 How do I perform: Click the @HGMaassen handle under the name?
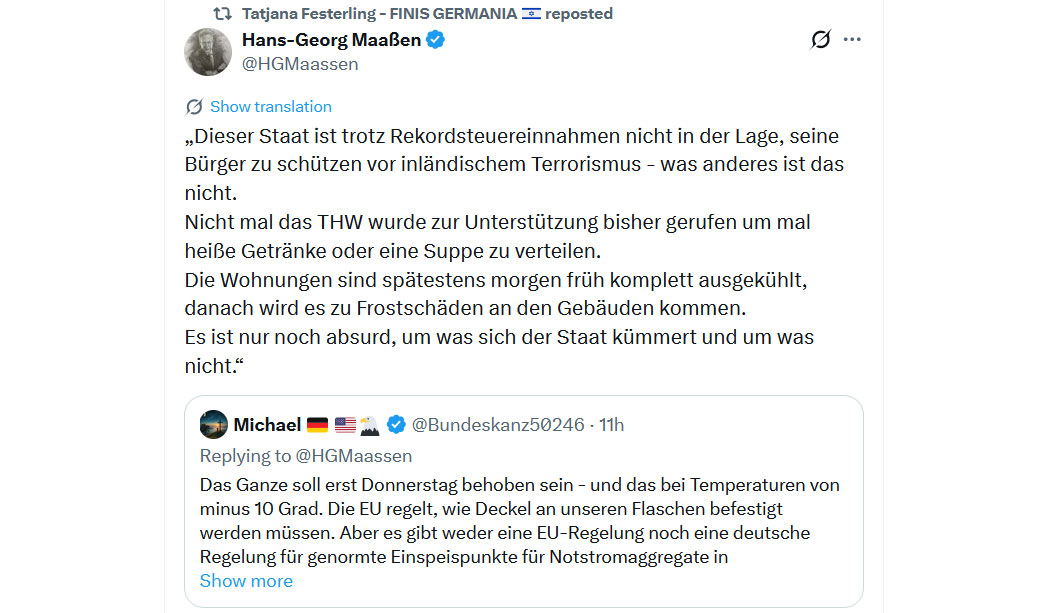300,64
